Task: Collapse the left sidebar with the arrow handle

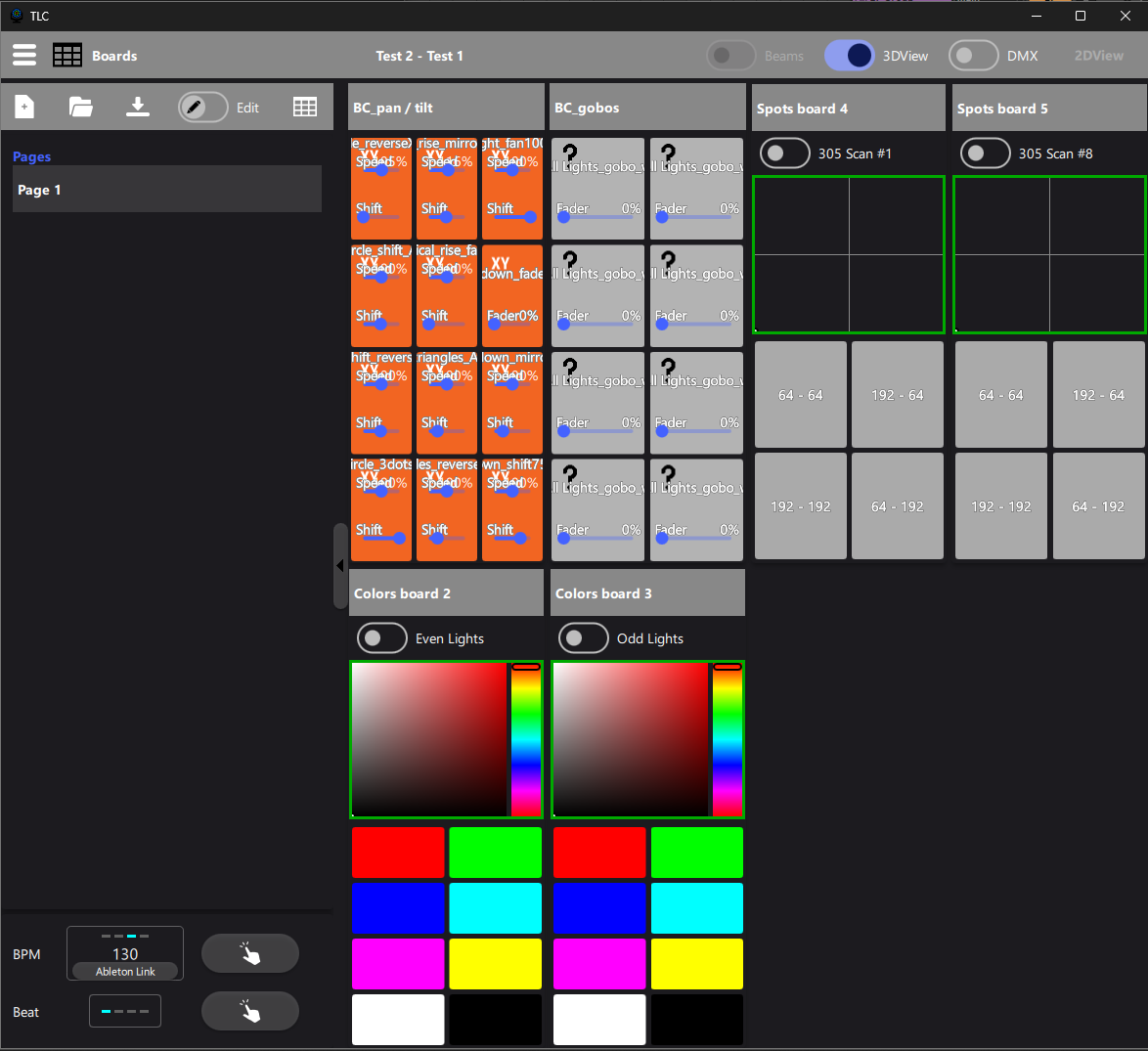Action: (339, 565)
